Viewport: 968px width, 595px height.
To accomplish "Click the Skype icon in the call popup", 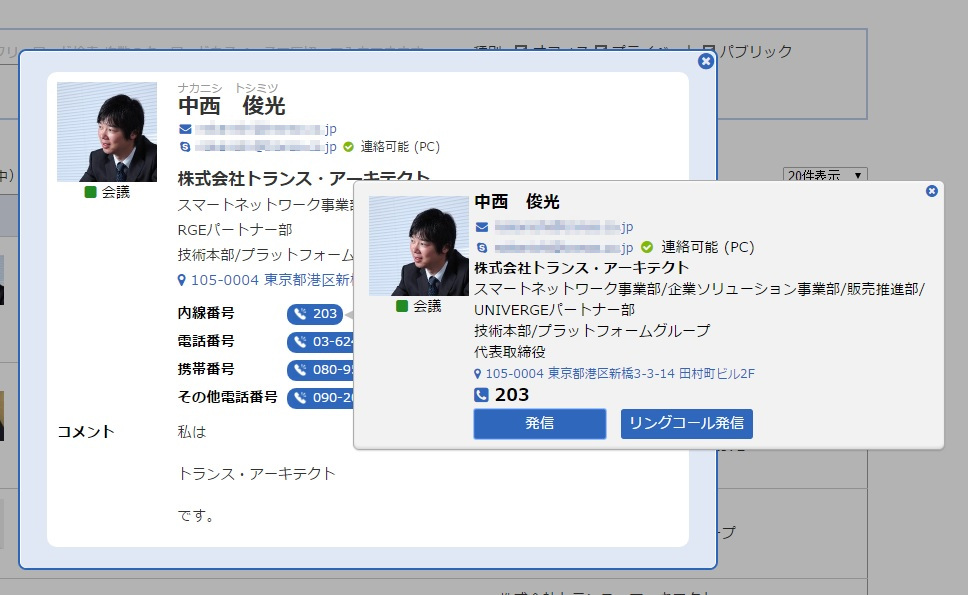I will 482,248.
